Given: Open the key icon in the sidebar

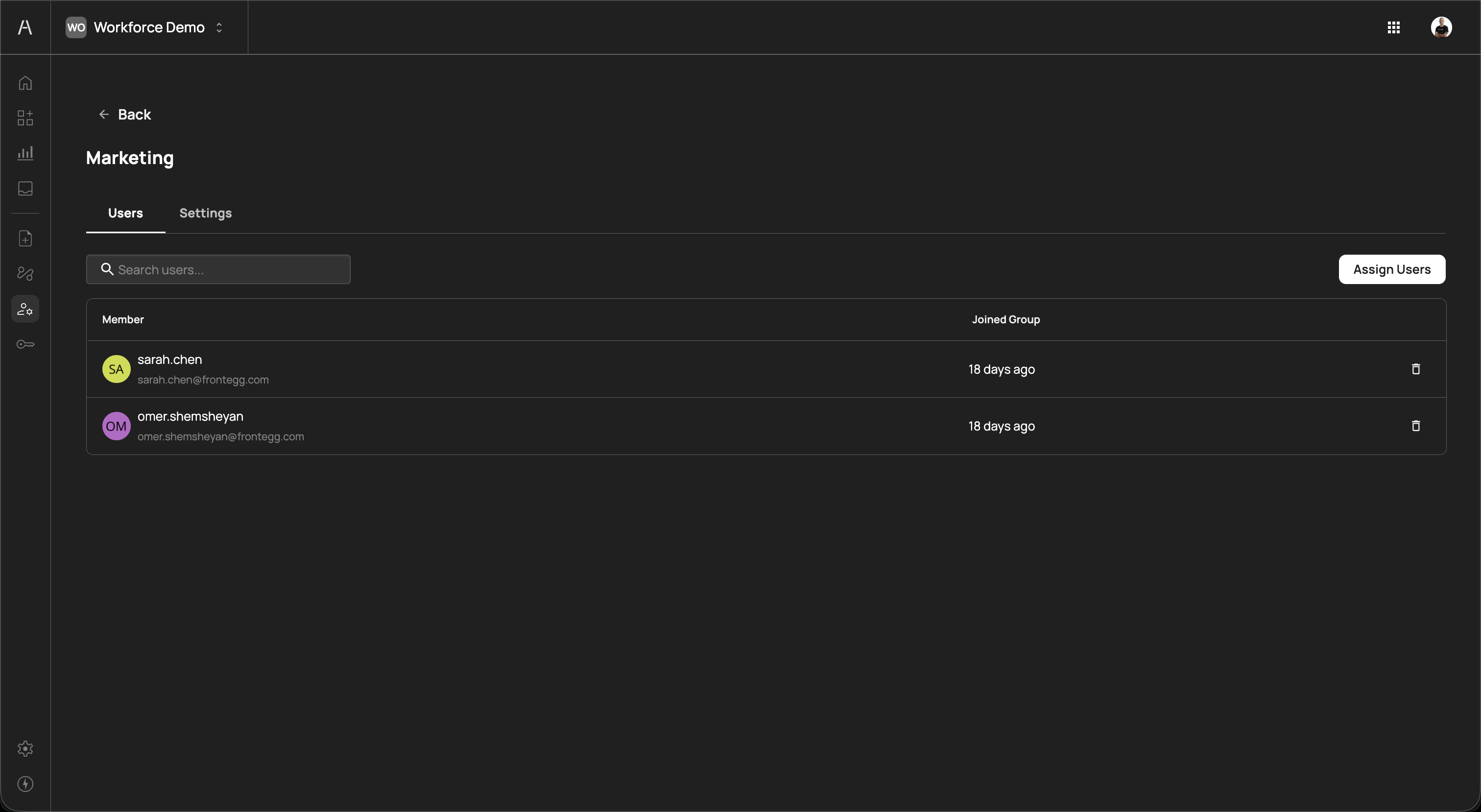Looking at the screenshot, I should click(25, 344).
